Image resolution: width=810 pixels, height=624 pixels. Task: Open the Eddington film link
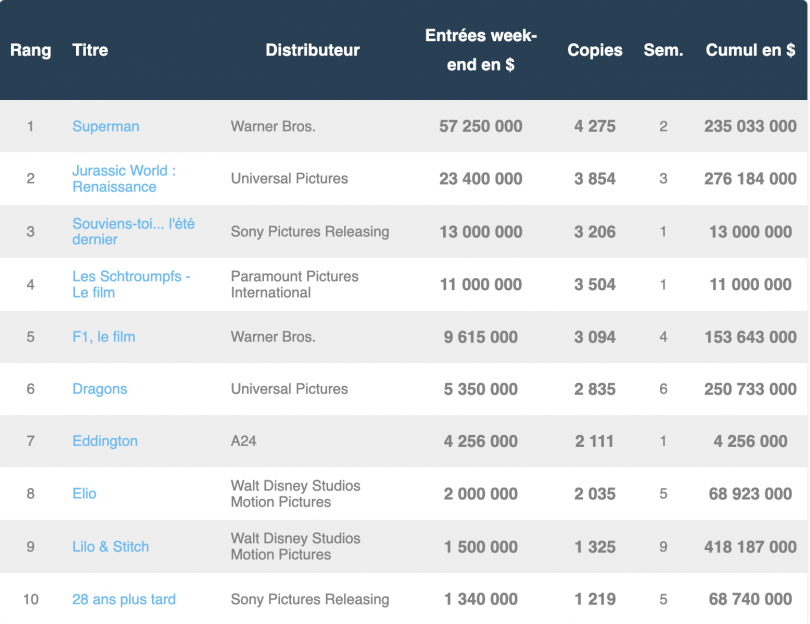[x=105, y=441]
